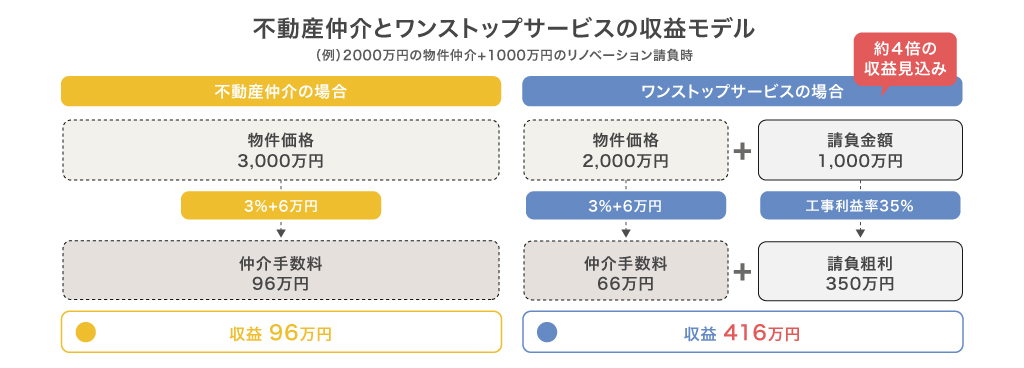Select the ワンストップサービスの場合 blue header
This screenshot has width=1024, height=368.
(x=743, y=91)
